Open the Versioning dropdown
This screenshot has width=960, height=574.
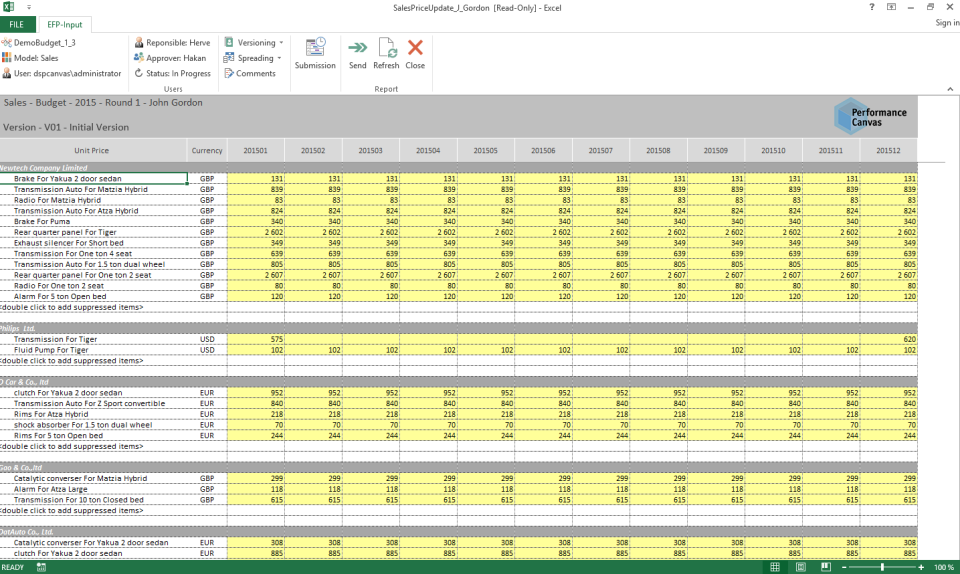[254, 42]
